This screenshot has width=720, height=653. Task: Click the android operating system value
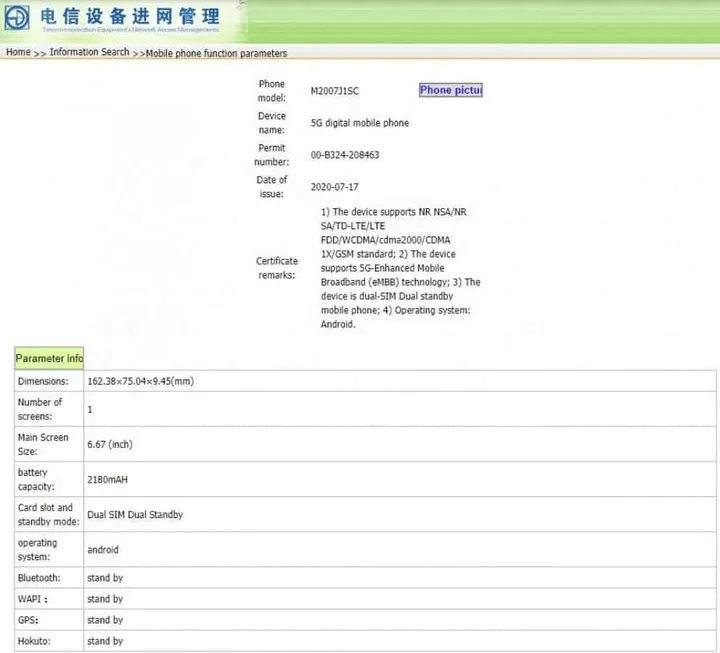click(x=103, y=550)
